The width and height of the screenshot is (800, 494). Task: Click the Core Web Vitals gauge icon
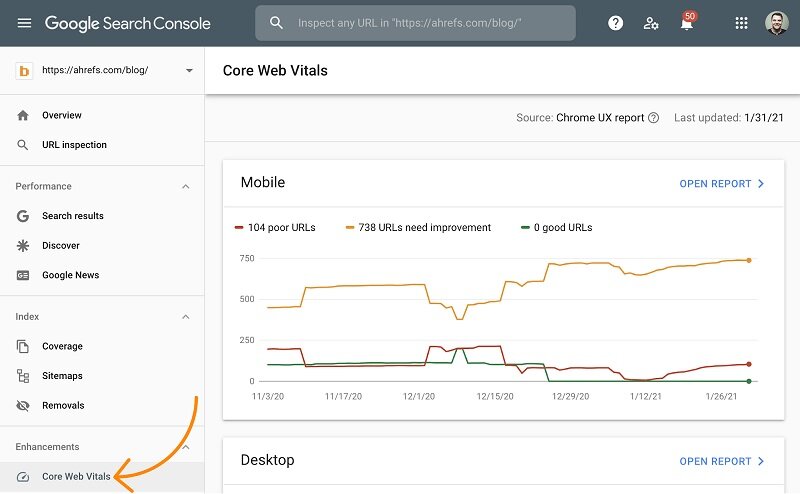click(x=23, y=477)
